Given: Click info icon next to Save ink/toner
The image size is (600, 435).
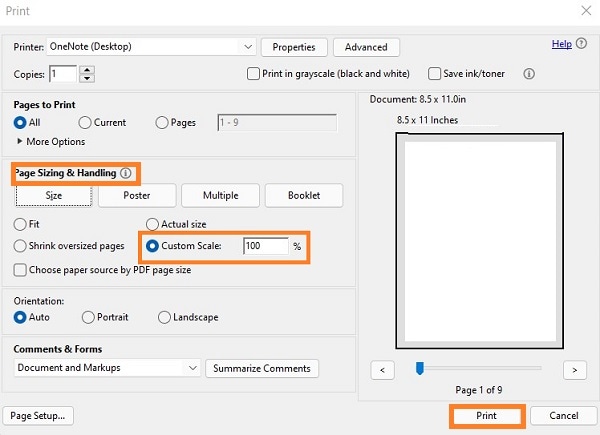Looking at the screenshot, I should (529, 73).
